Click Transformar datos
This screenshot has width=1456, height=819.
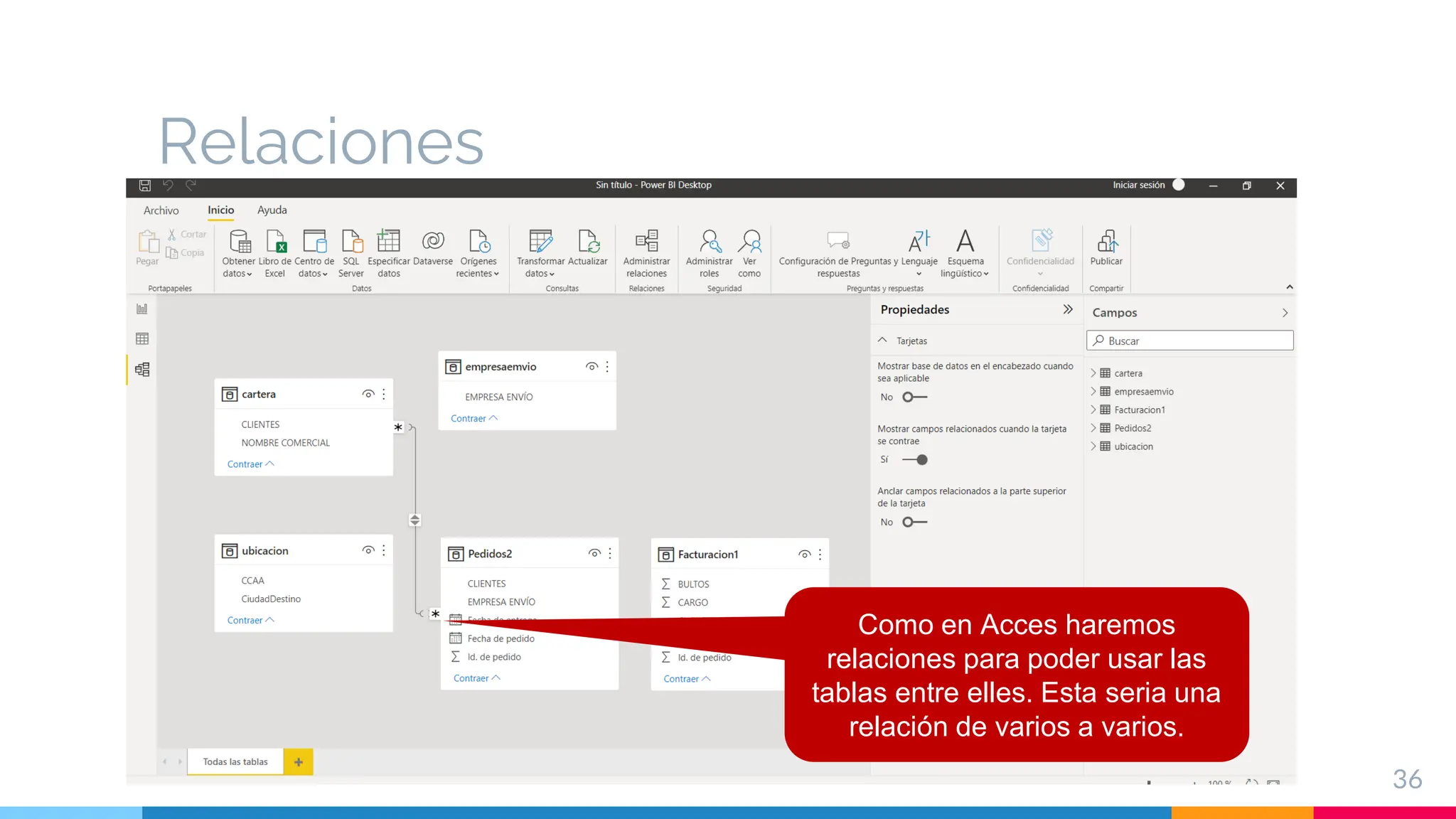[540, 253]
